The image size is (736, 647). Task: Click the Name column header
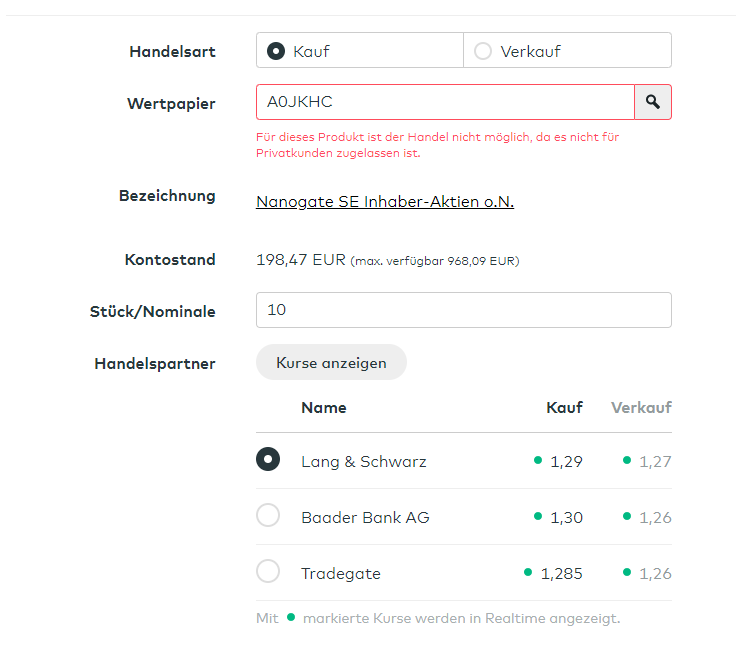pos(324,408)
